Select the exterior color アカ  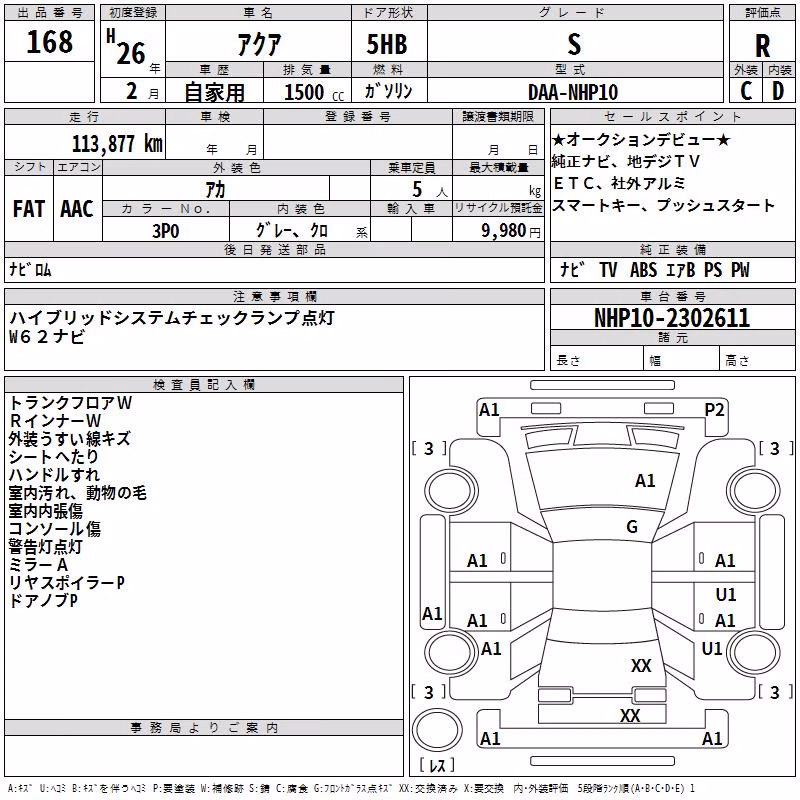215,190
